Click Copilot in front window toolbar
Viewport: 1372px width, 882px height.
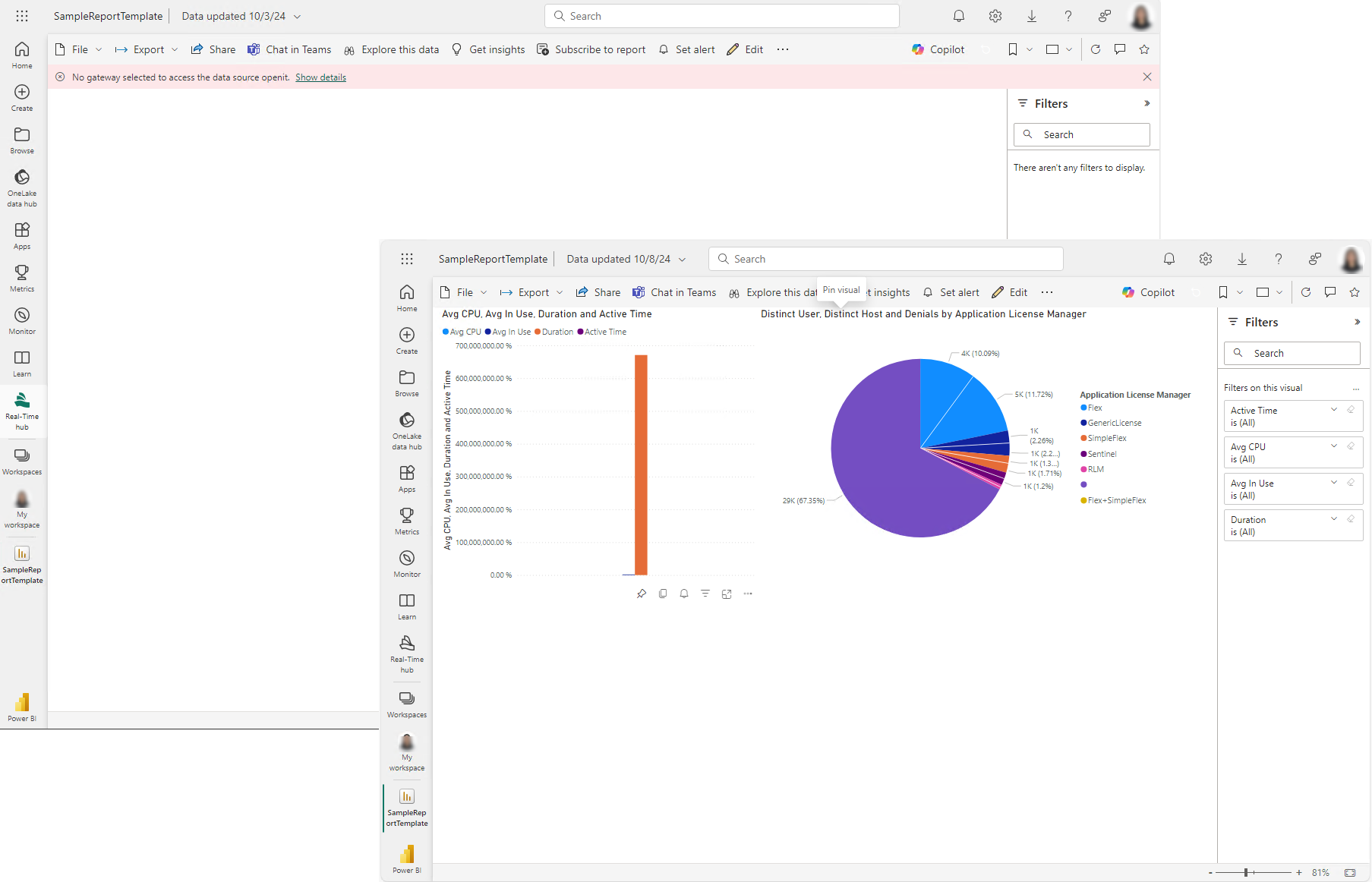pos(1148,292)
